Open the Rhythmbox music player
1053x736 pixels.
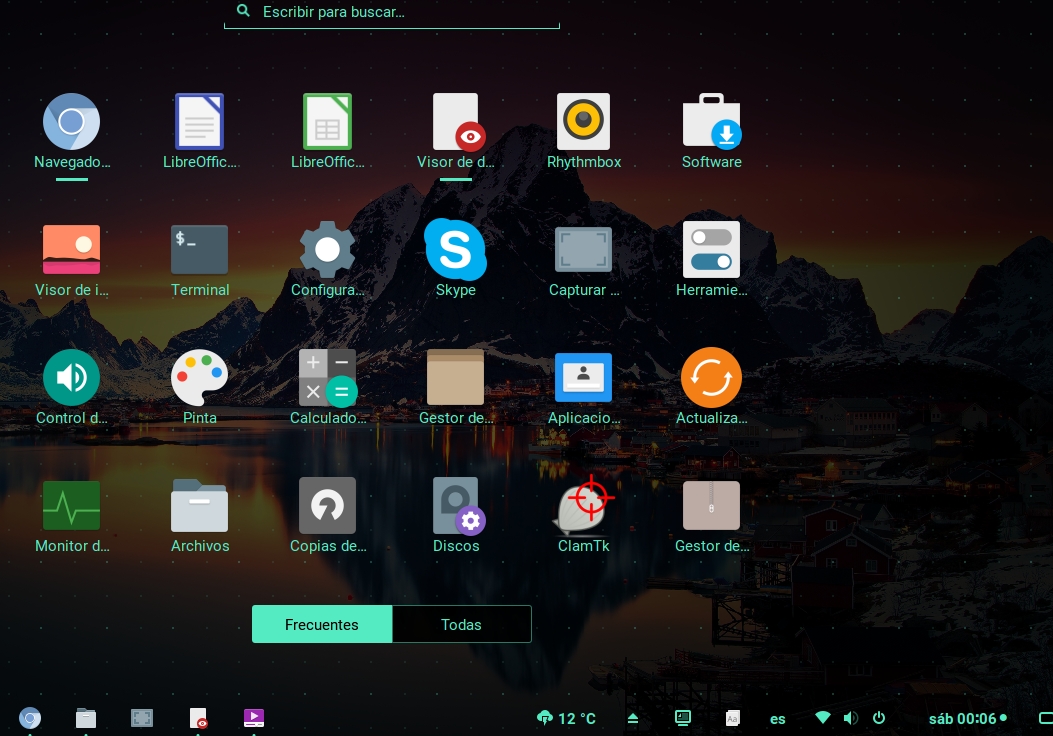click(x=583, y=122)
